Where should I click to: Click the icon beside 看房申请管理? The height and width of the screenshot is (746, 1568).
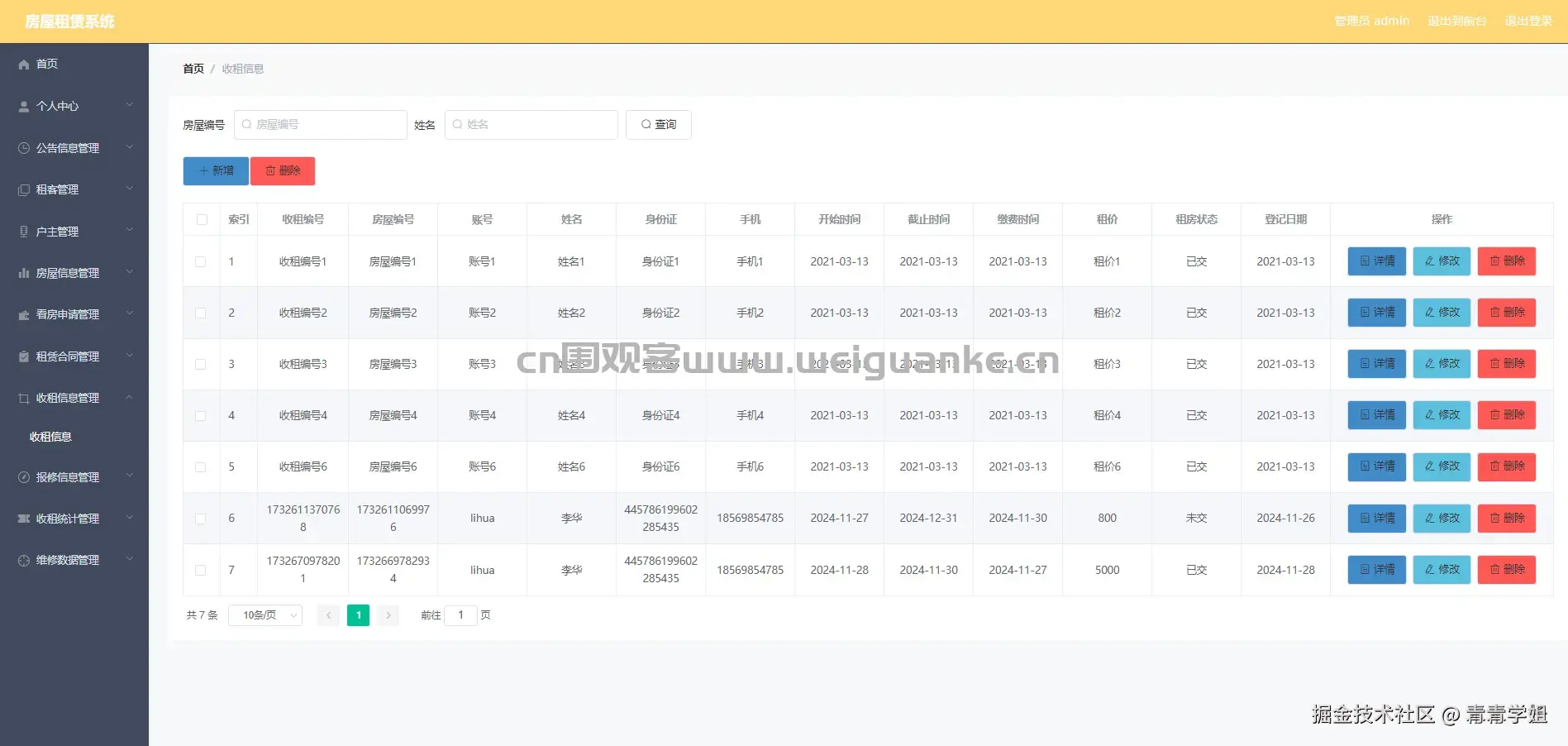click(x=24, y=315)
